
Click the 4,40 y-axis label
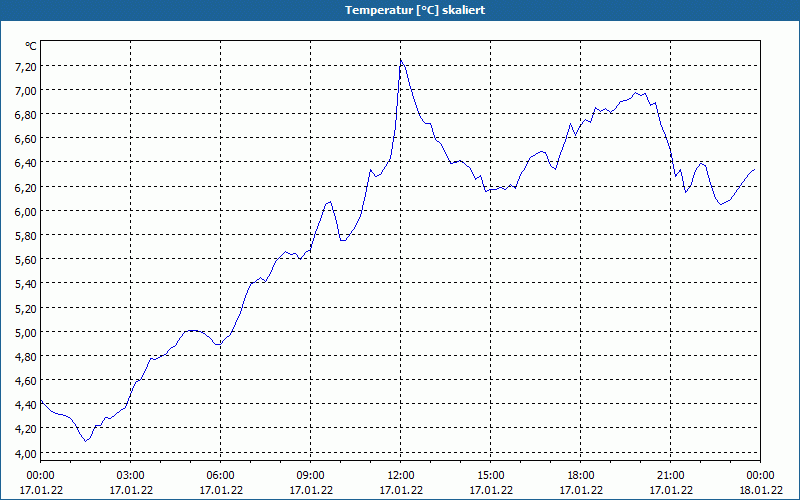pyautogui.click(x=26, y=405)
